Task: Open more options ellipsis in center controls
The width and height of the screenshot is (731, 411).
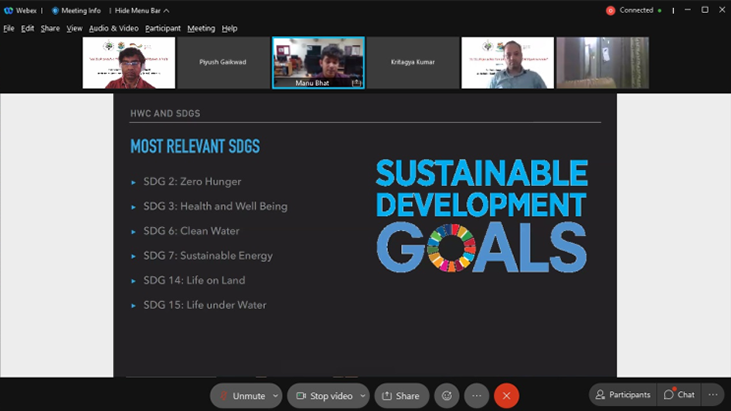Action: click(x=477, y=396)
